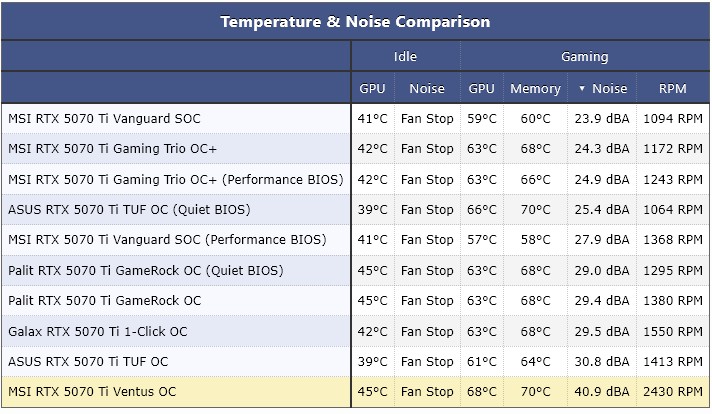Click Fan Stop cell in Ventus OC row

[427, 392]
